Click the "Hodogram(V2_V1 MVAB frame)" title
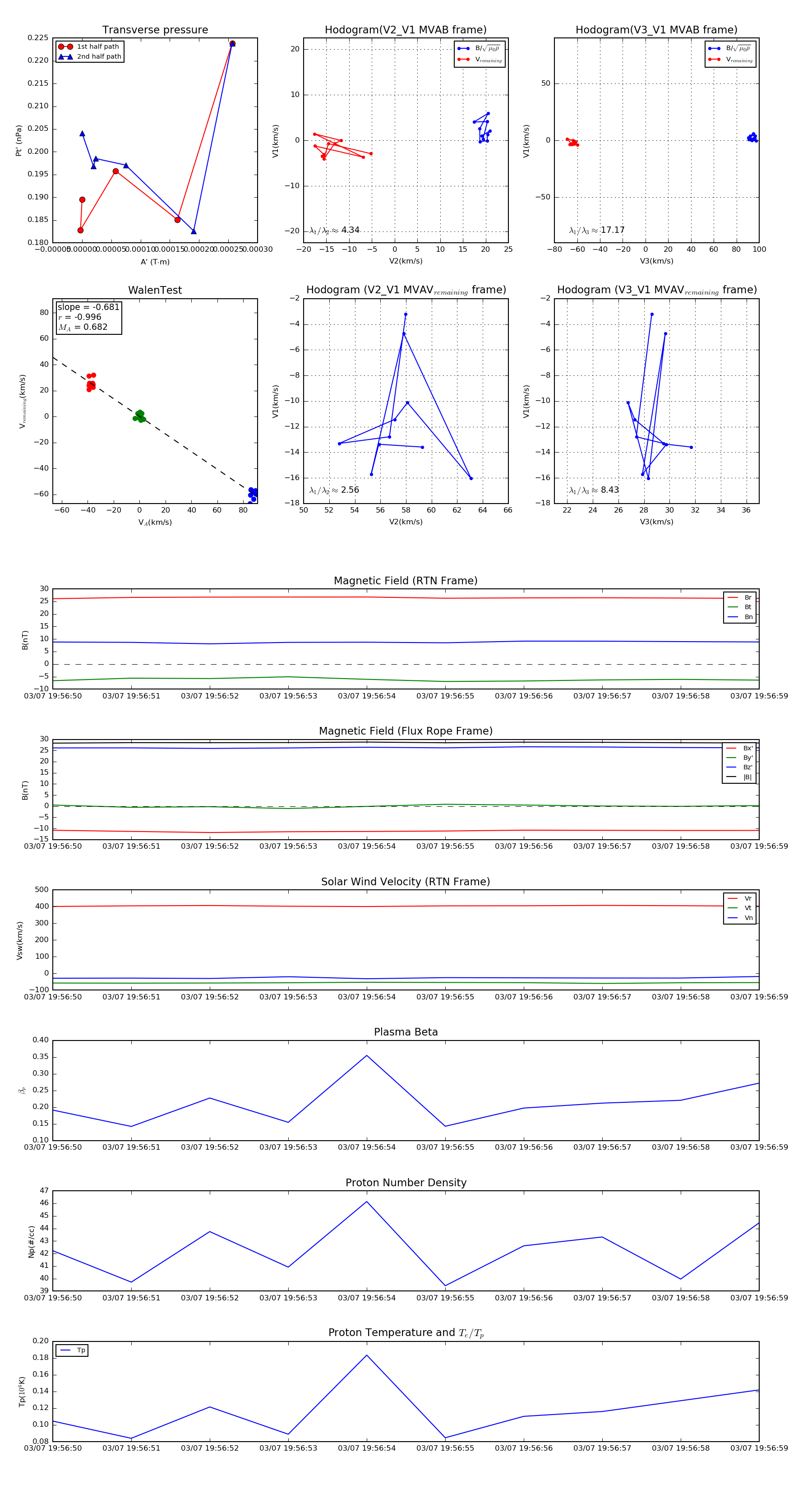 406,30
